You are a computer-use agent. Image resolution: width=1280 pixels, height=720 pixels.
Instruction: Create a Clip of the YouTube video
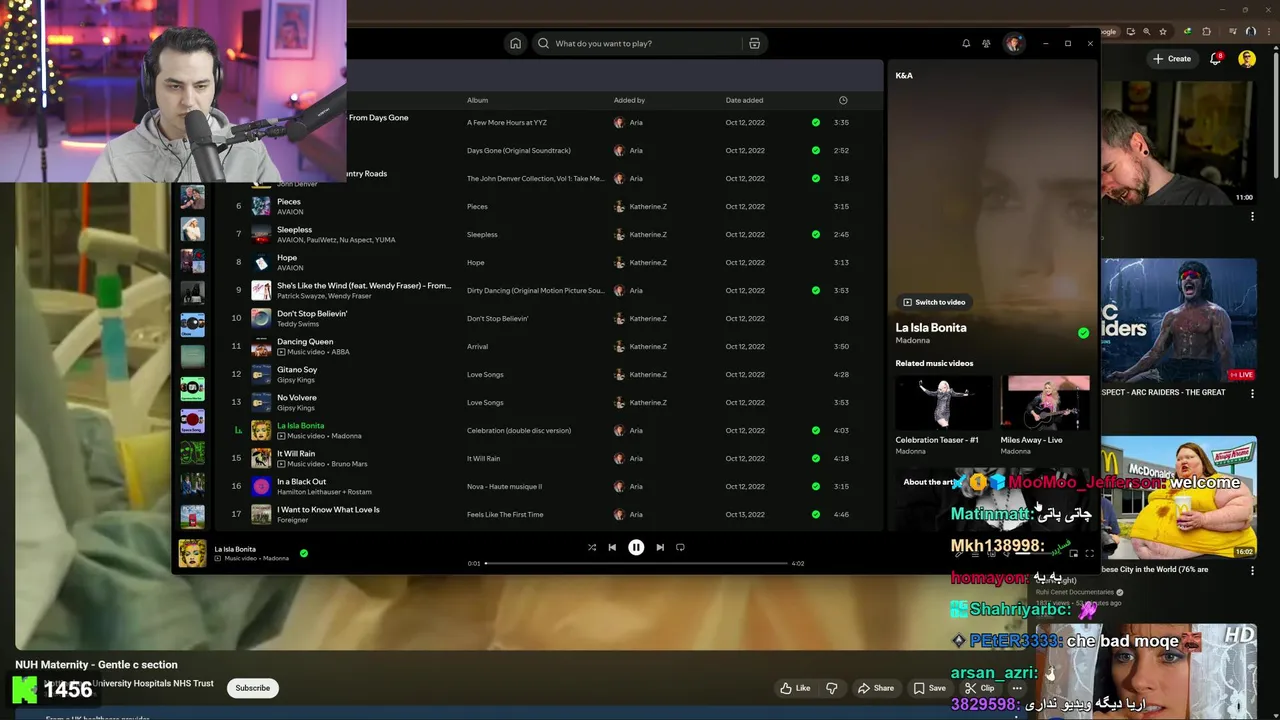click(979, 688)
